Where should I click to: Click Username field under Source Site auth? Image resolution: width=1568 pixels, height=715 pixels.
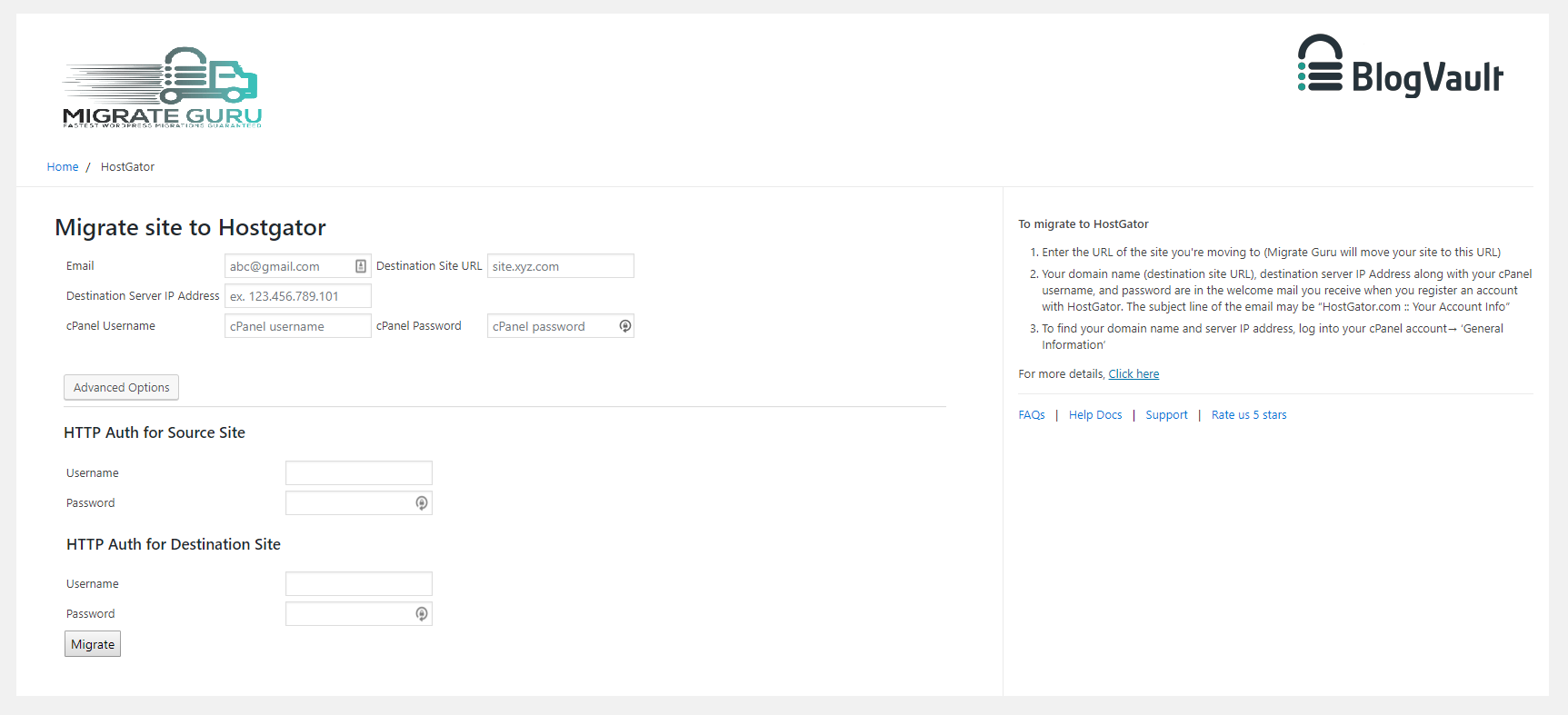[x=358, y=473]
